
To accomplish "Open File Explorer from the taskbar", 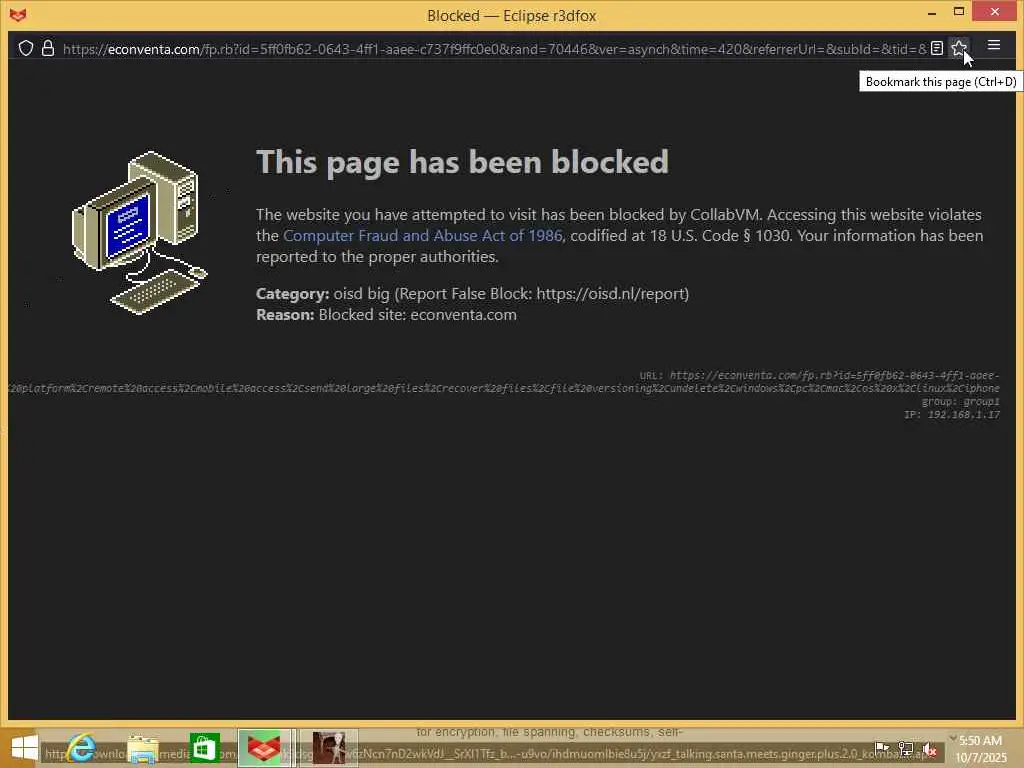I will [143, 748].
